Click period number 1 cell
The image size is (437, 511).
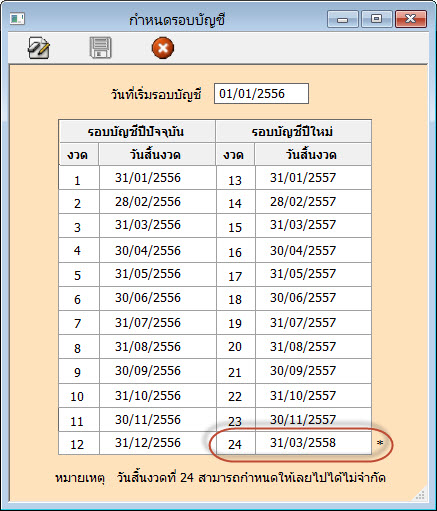click(79, 178)
